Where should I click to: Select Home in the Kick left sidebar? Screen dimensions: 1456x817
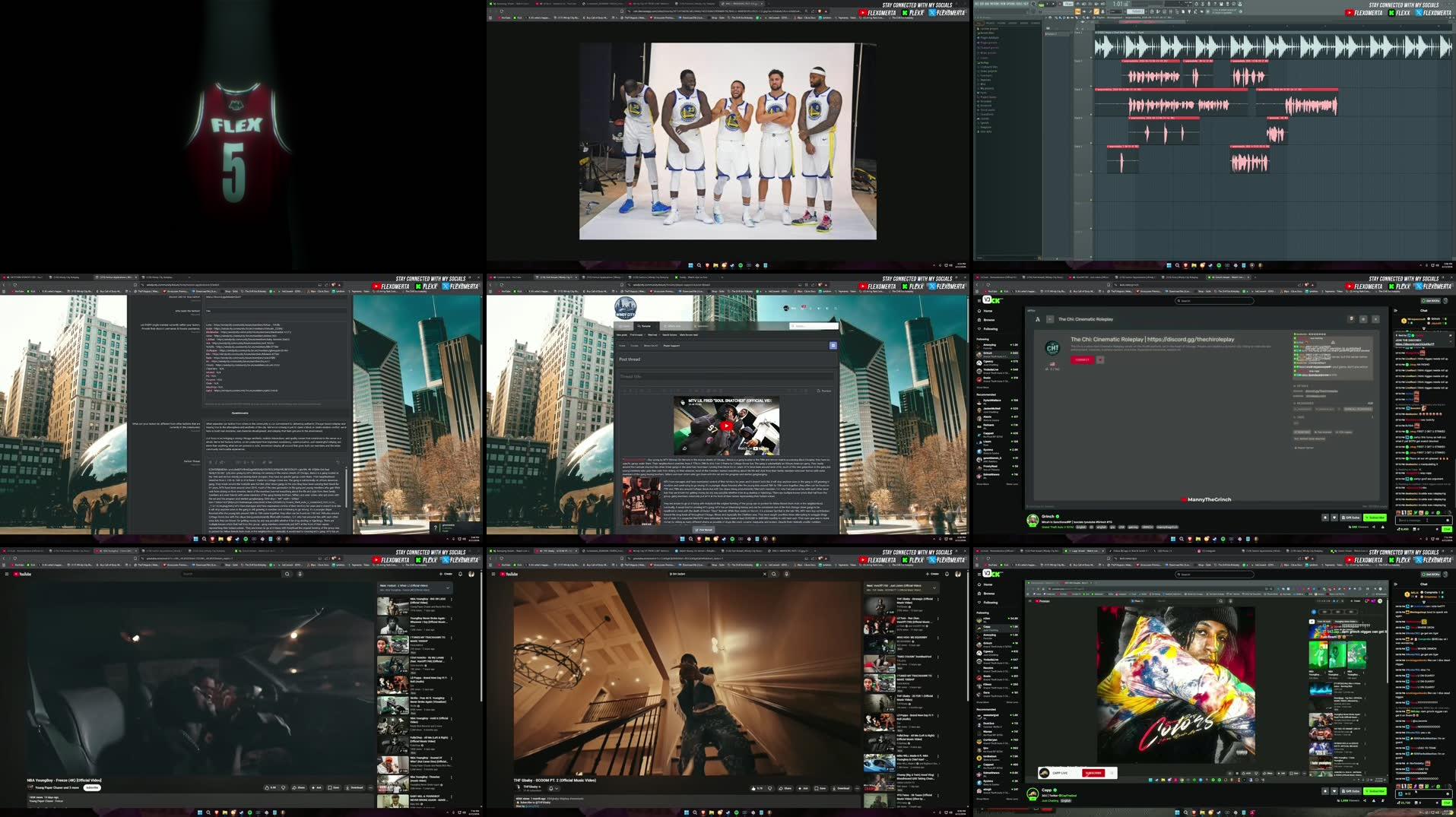coord(988,584)
